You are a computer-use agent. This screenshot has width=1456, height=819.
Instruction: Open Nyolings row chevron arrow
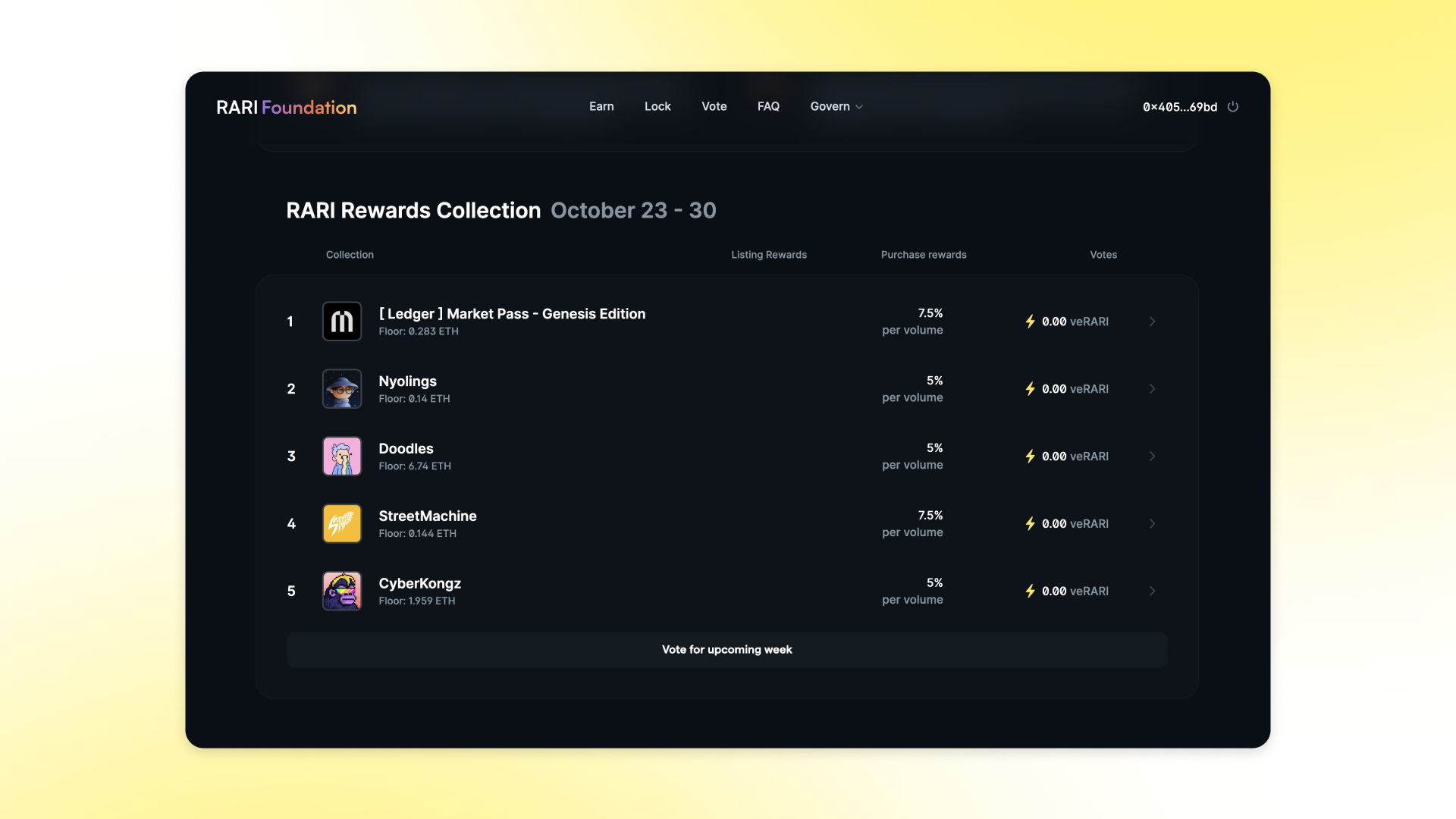coord(1152,389)
